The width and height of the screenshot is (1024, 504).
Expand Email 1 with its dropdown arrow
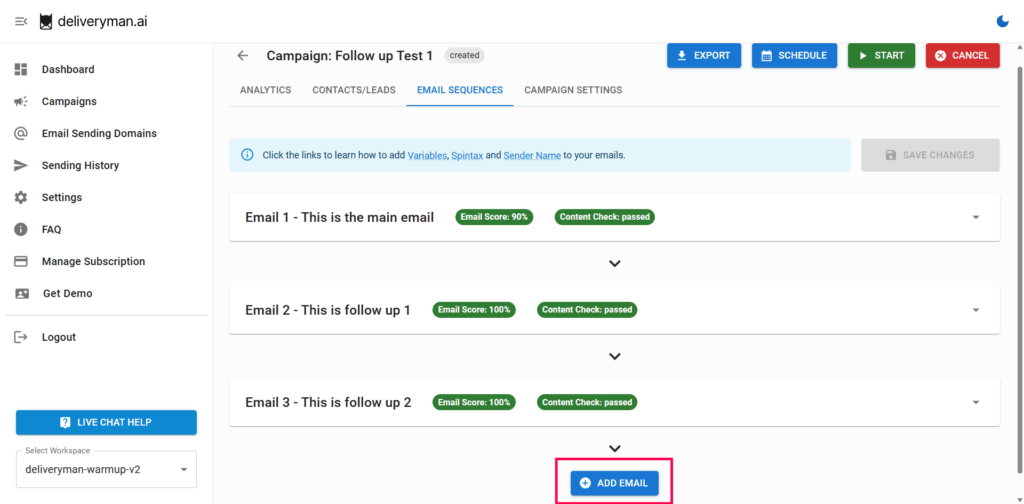click(976, 217)
